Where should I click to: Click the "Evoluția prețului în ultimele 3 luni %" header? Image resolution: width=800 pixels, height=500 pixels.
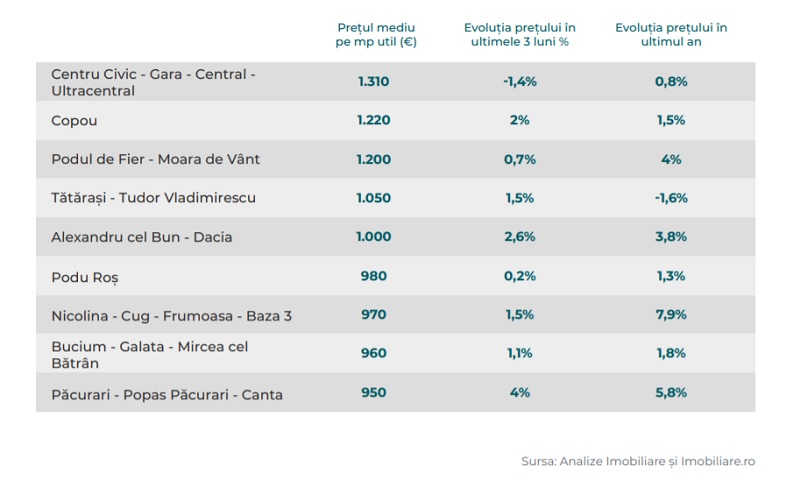click(x=519, y=35)
